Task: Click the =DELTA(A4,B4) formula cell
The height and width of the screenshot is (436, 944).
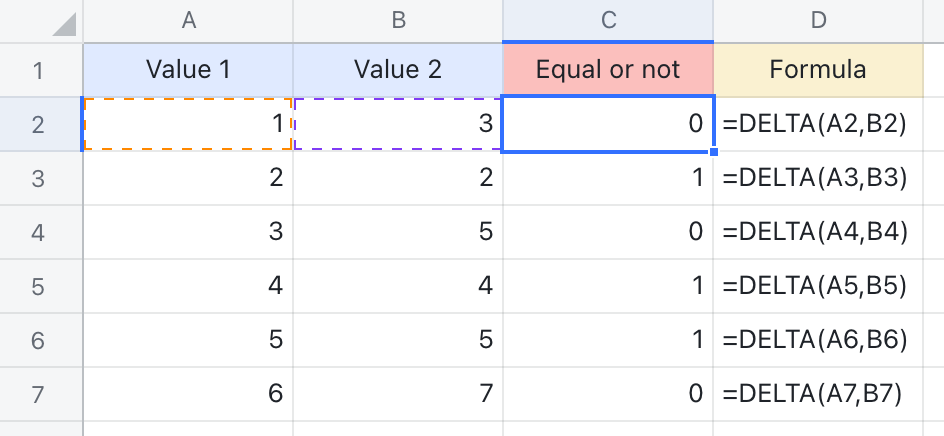Action: click(x=818, y=232)
